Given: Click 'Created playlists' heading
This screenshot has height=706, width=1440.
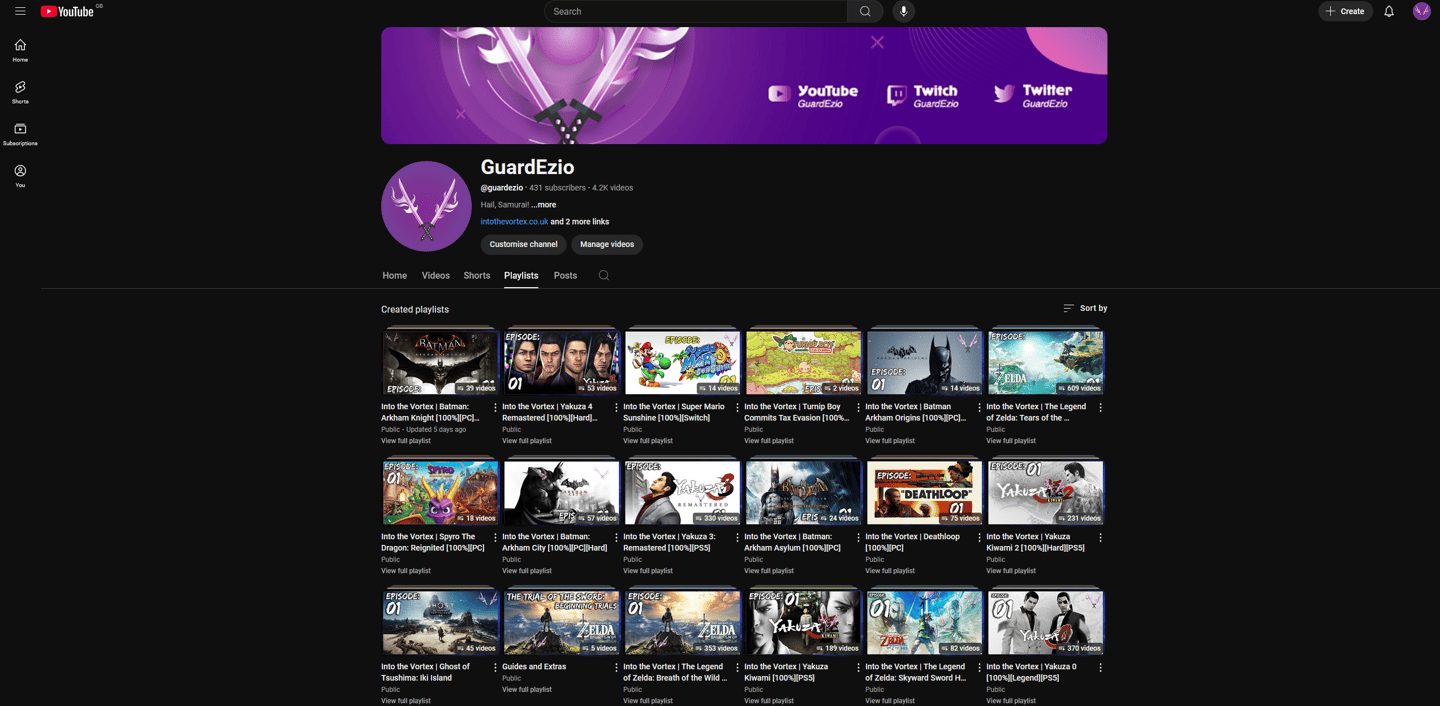Looking at the screenshot, I should pos(415,309).
